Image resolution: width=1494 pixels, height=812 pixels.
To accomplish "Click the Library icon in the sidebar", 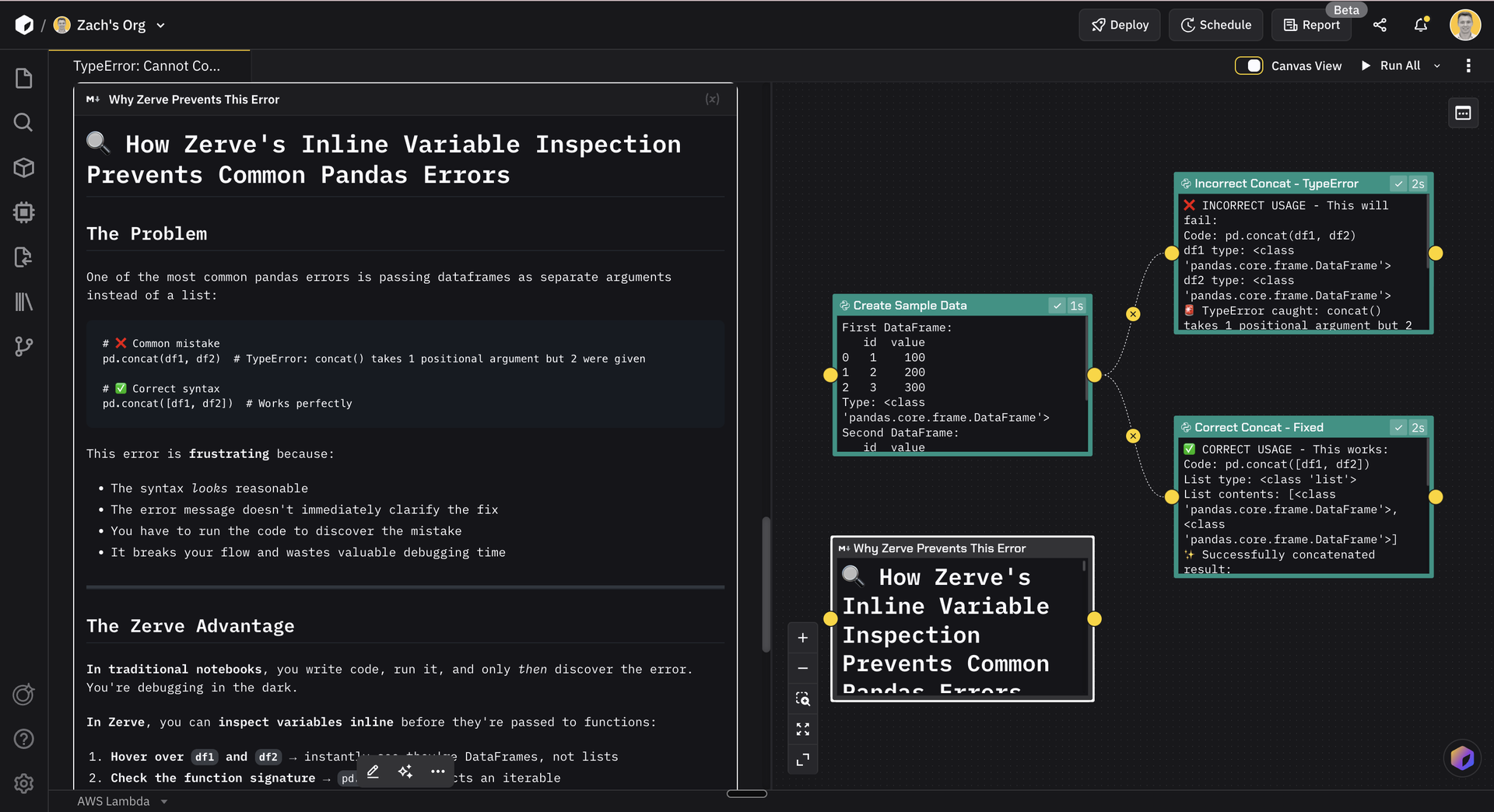I will (23, 302).
